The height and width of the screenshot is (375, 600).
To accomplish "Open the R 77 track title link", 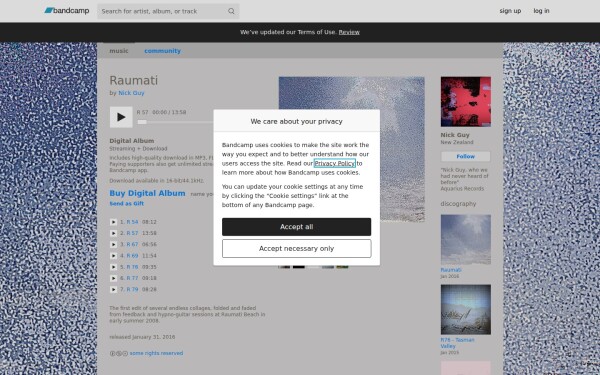I will click(x=132, y=278).
